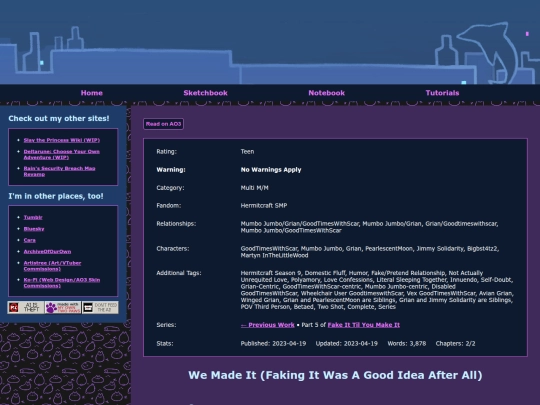Click the 'Hermitcraft SMP' fandom text
Screen dimensions: 540x405
pos(264,206)
